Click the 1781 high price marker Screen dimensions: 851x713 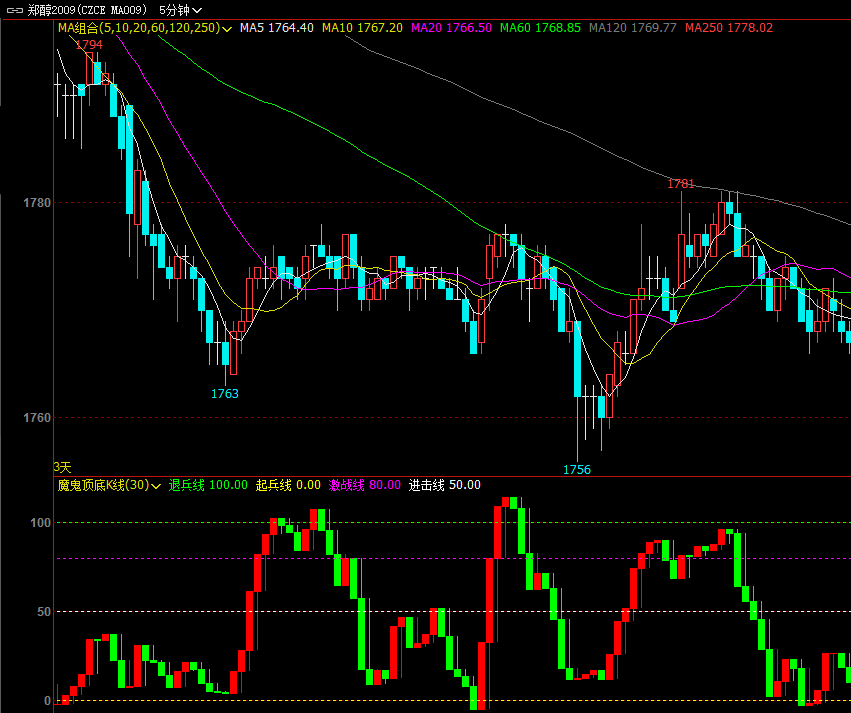point(681,183)
